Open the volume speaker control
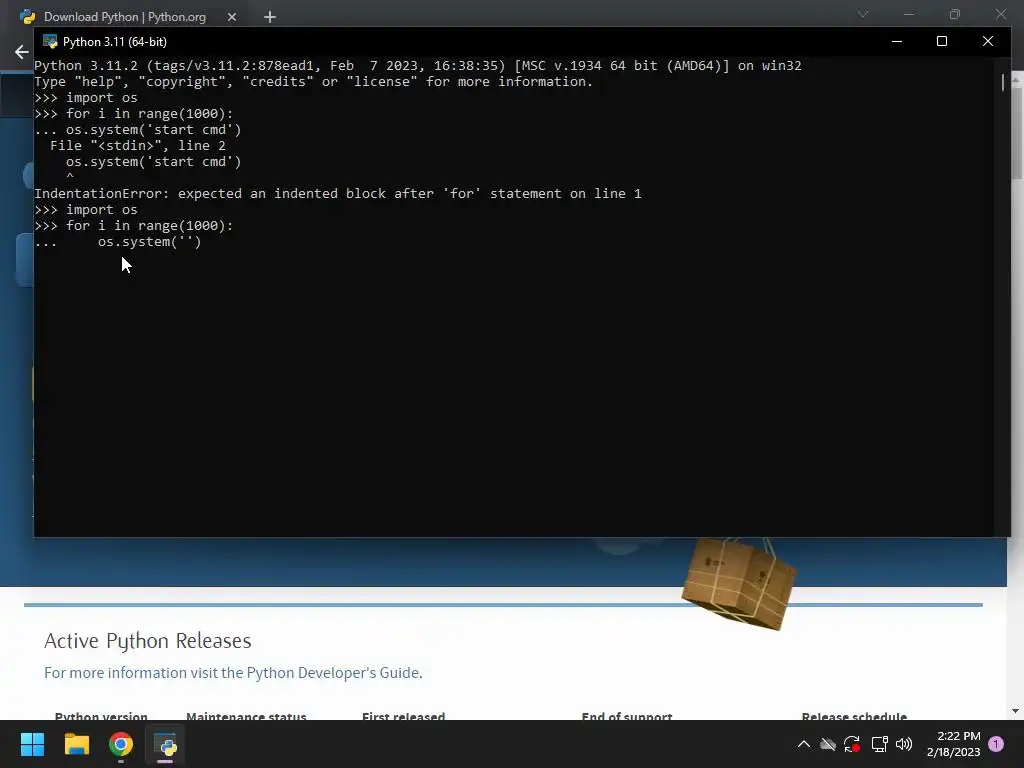This screenshot has height=768, width=1024. pyautogui.click(x=904, y=744)
